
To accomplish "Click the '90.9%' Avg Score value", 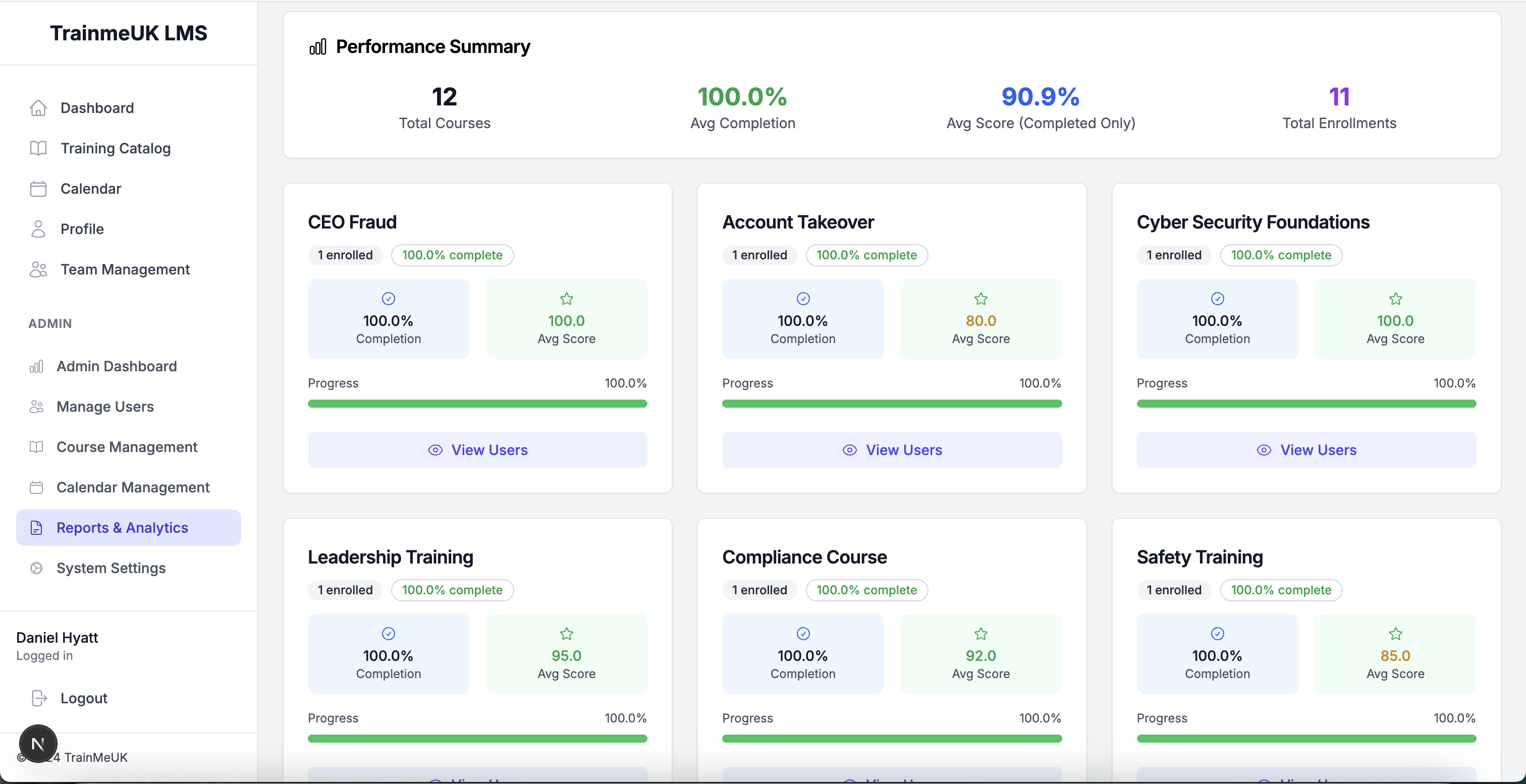I will [x=1040, y=96].
